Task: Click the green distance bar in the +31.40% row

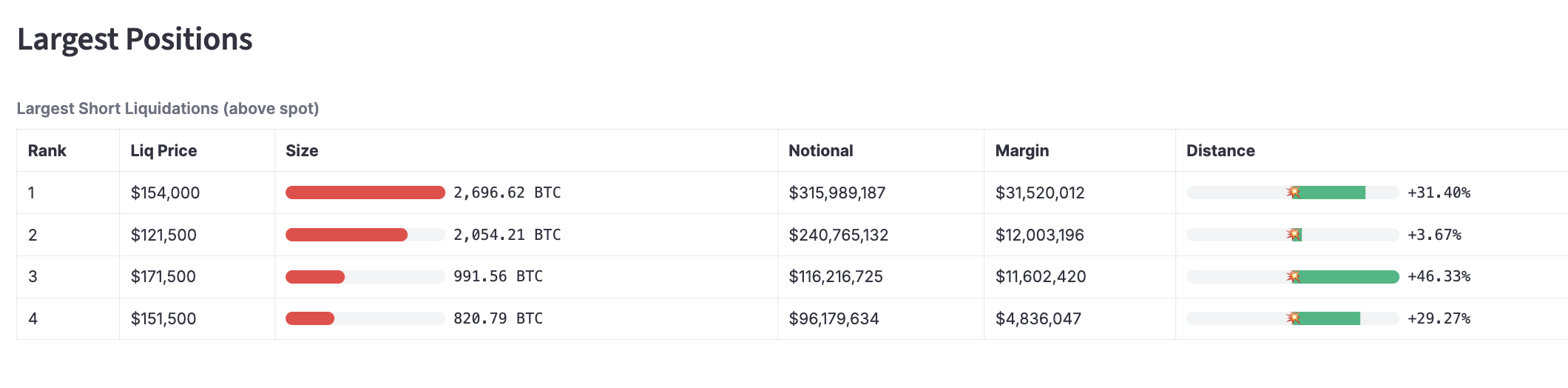Action: click(1329, 193)
